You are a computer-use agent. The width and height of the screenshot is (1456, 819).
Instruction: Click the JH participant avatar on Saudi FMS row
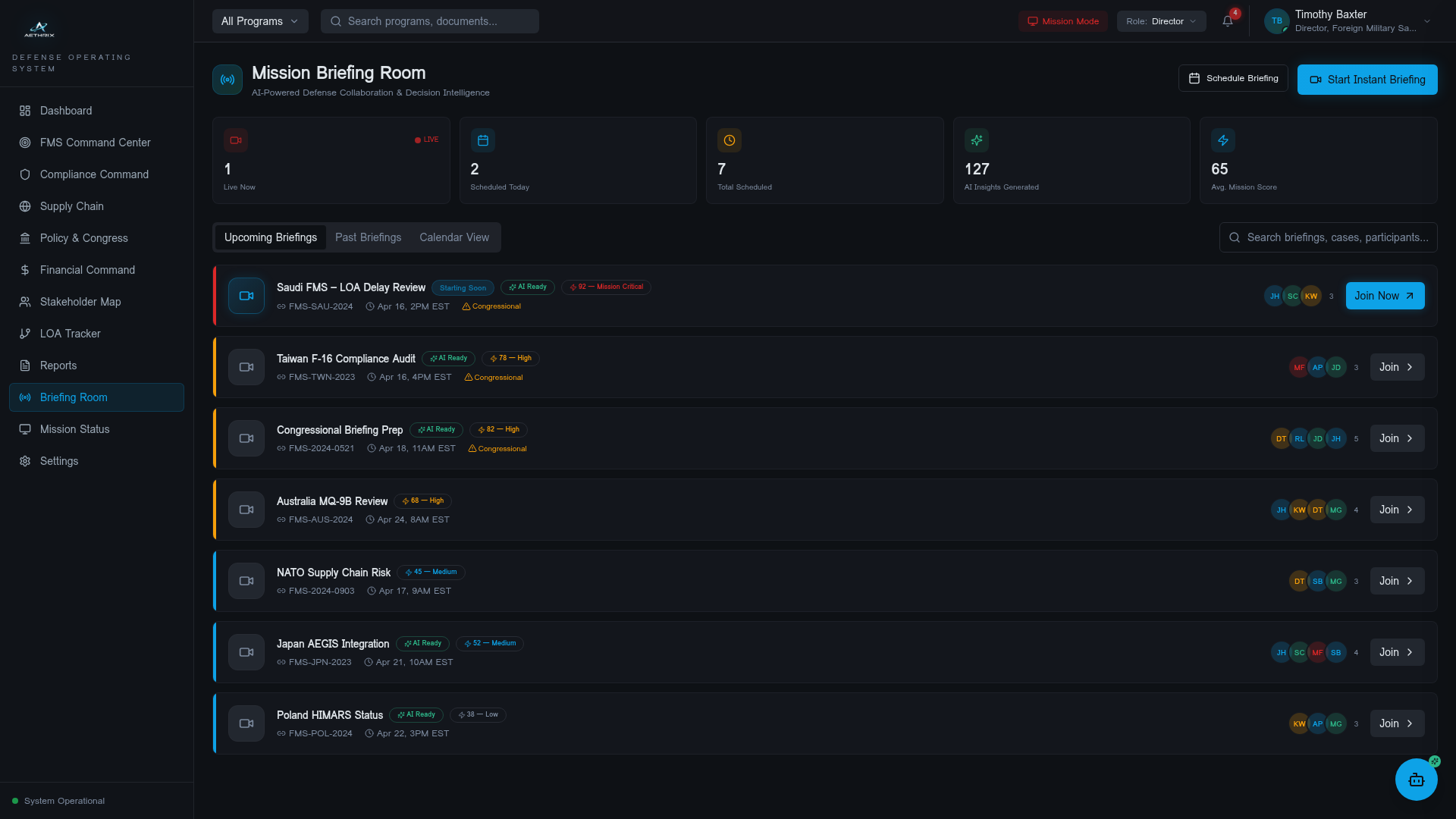point(1274,296)
